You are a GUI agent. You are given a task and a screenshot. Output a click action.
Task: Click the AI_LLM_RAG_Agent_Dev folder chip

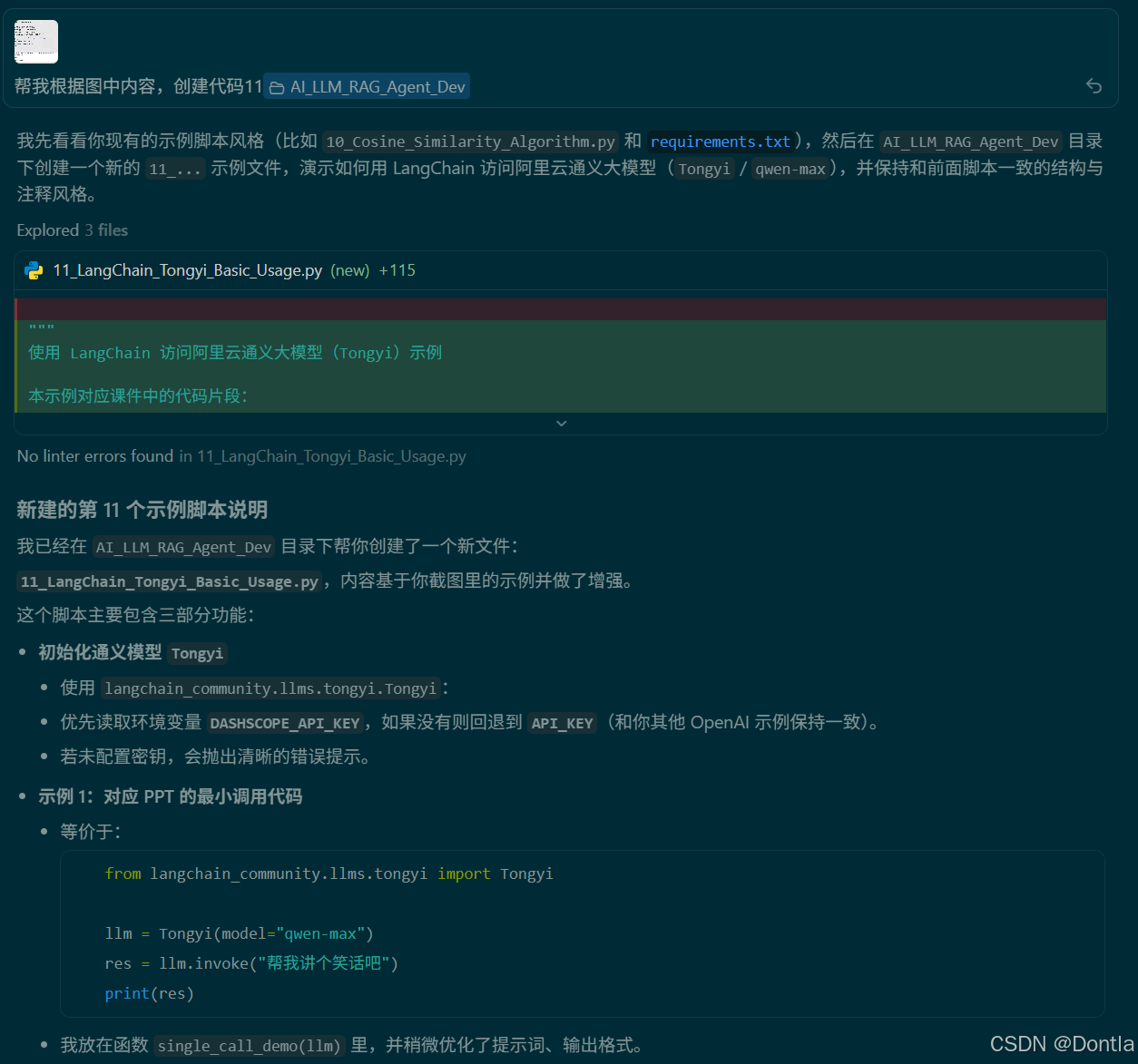click(367, 86)
